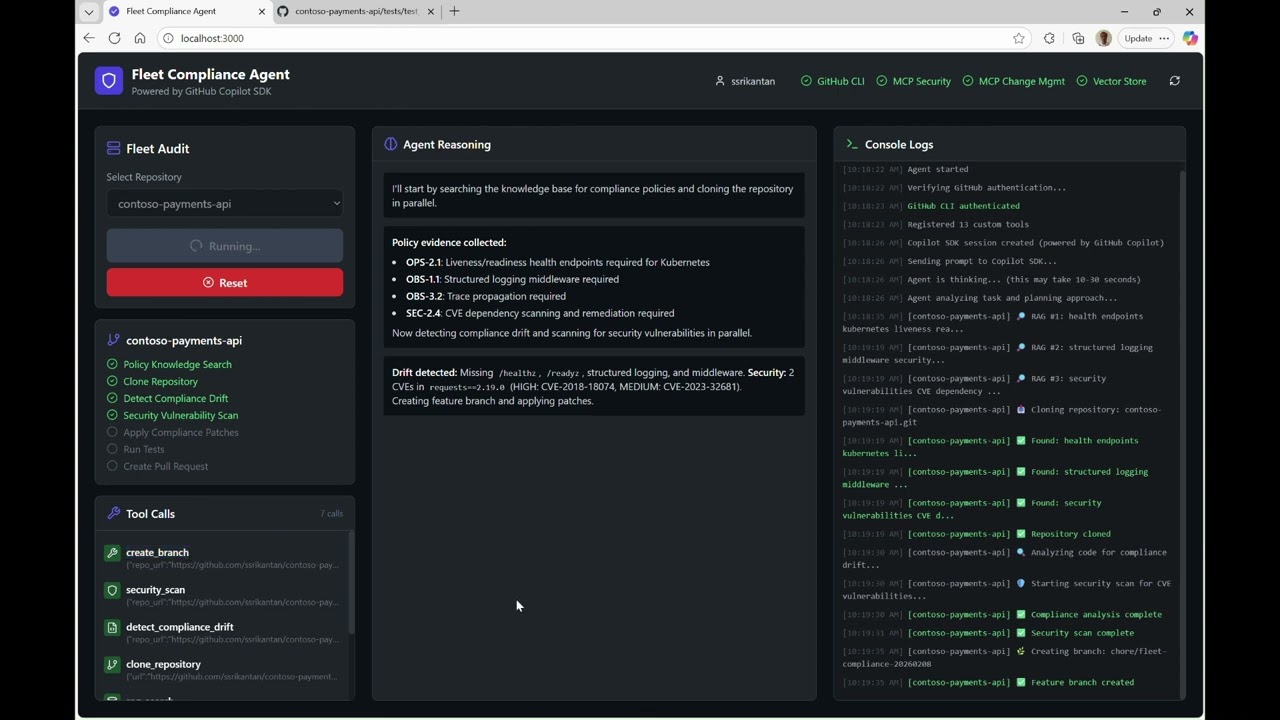Image resolution: width=1280 pixels, height=720 pixels.
Task: Open the browser collections icon
Action: 1078,38
